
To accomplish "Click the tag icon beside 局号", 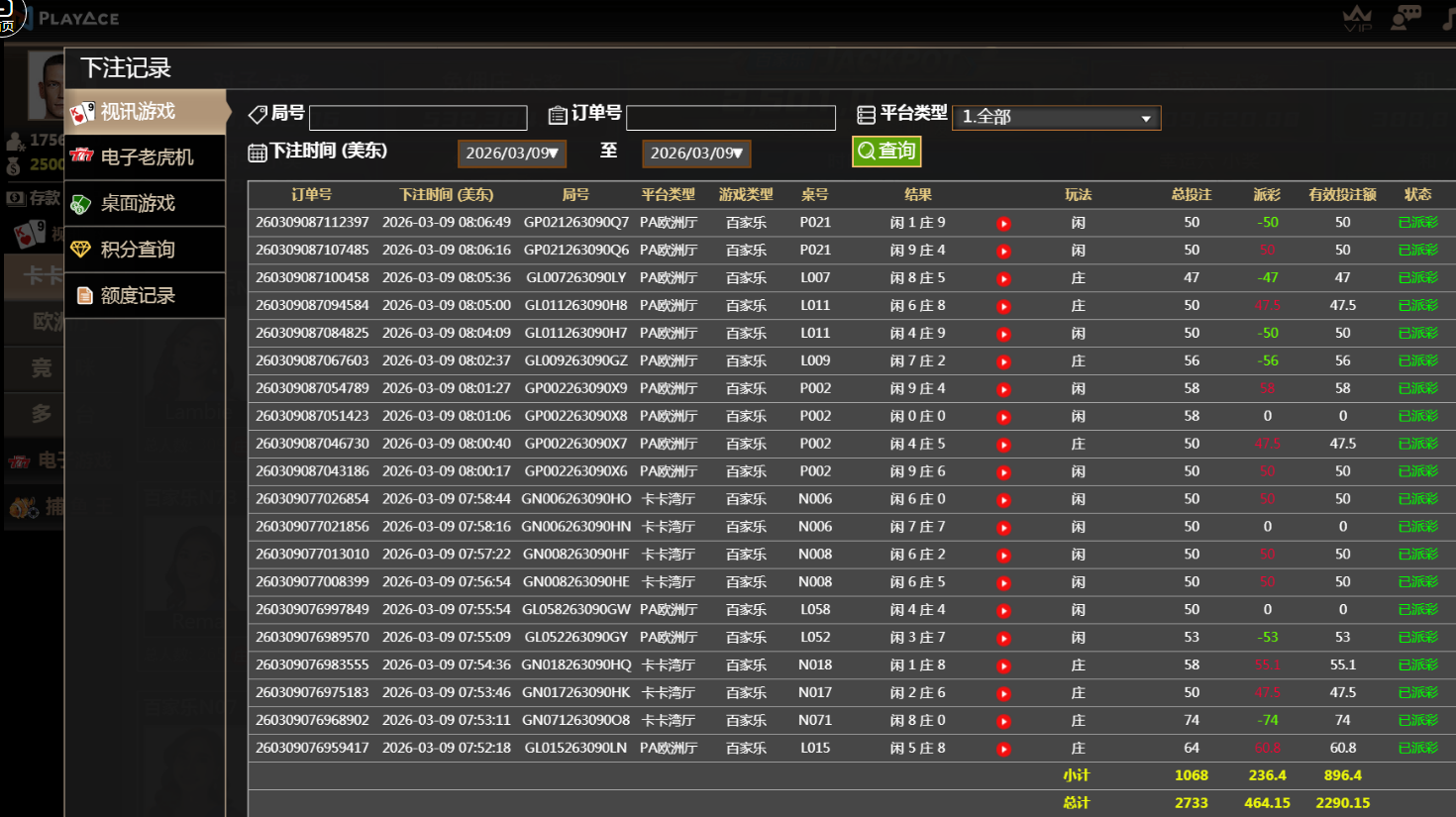I will click(x=260, y=115).
